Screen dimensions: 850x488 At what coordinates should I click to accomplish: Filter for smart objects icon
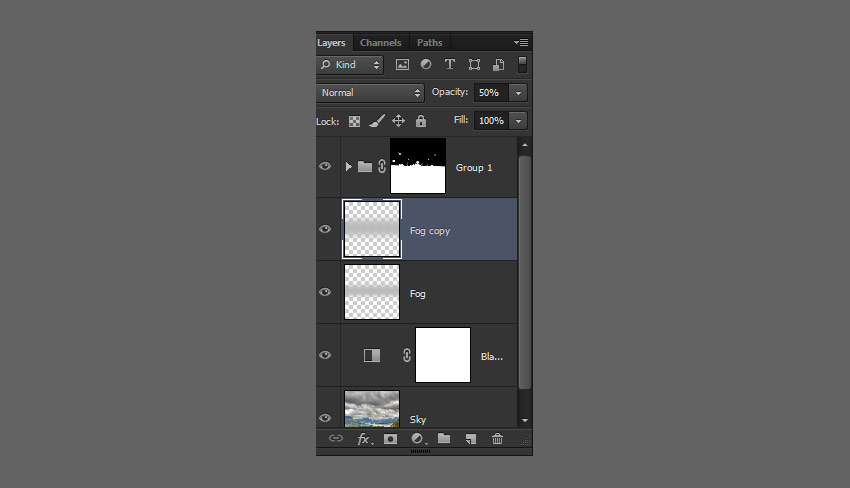pos(498,65)
